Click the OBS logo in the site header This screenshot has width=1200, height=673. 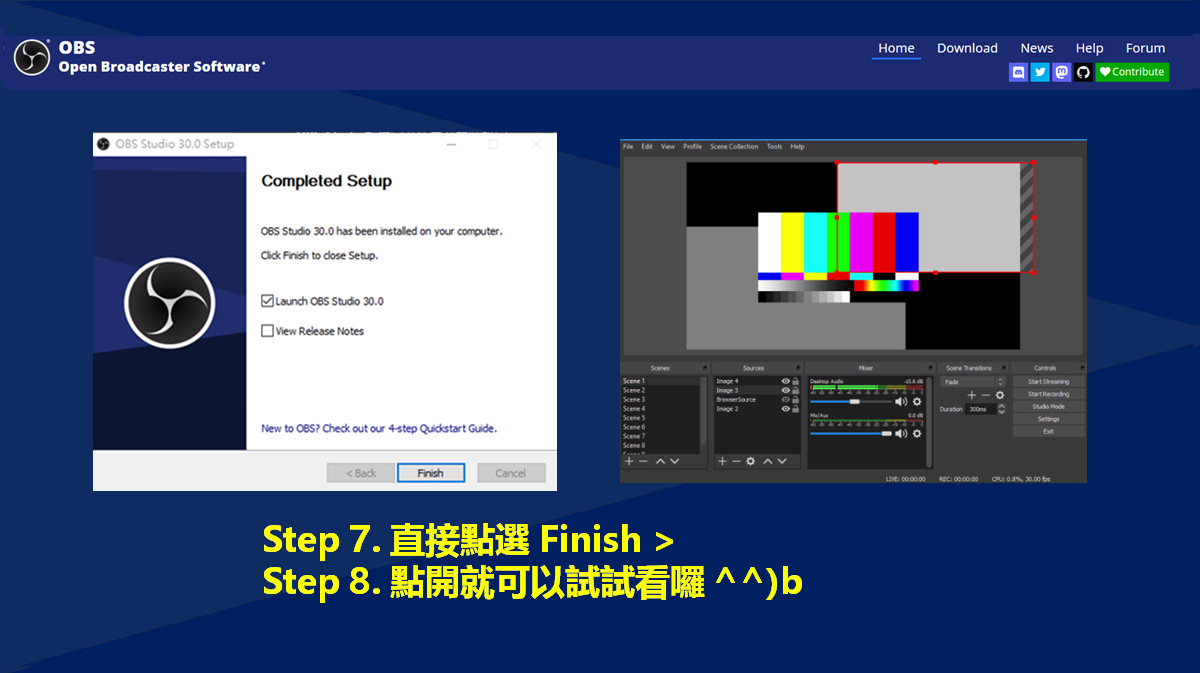click(32, 57)
